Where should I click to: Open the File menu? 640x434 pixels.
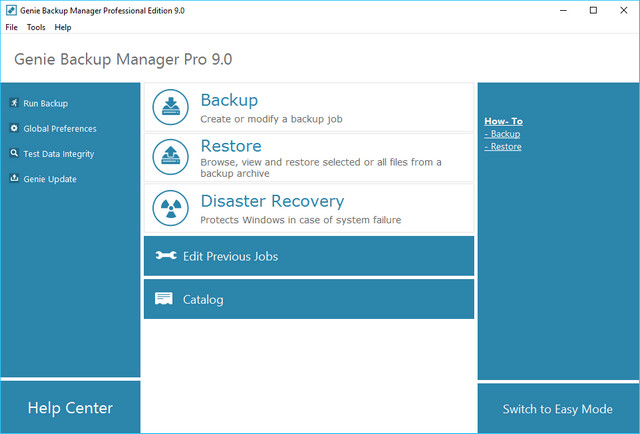[x=12, y=27]
